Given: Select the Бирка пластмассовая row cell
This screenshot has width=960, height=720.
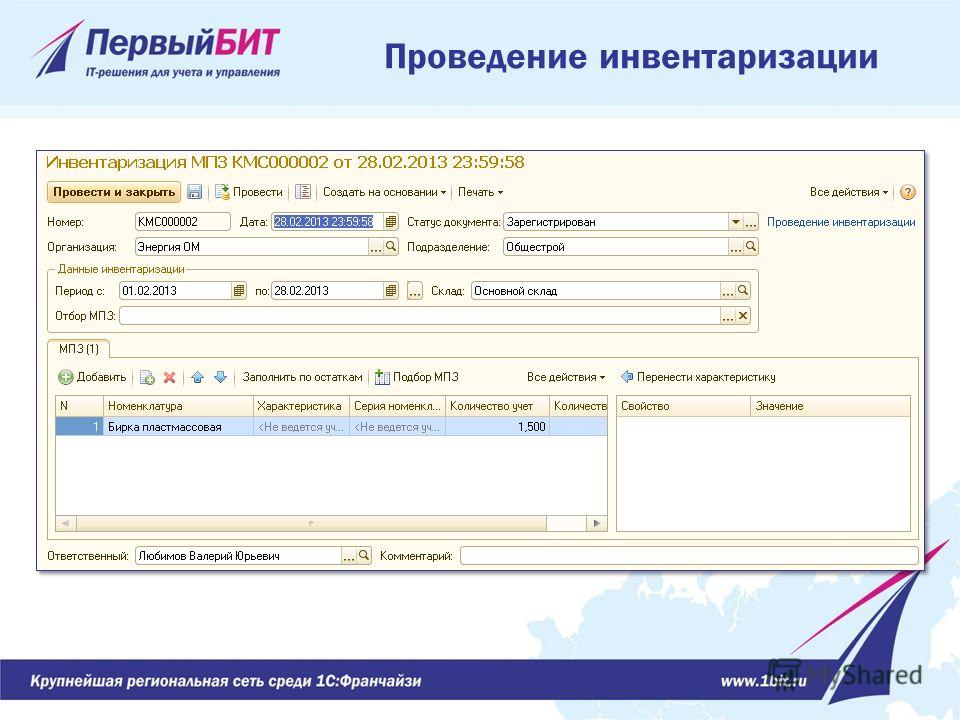Looking at the screenshot, I should [178, 427].
